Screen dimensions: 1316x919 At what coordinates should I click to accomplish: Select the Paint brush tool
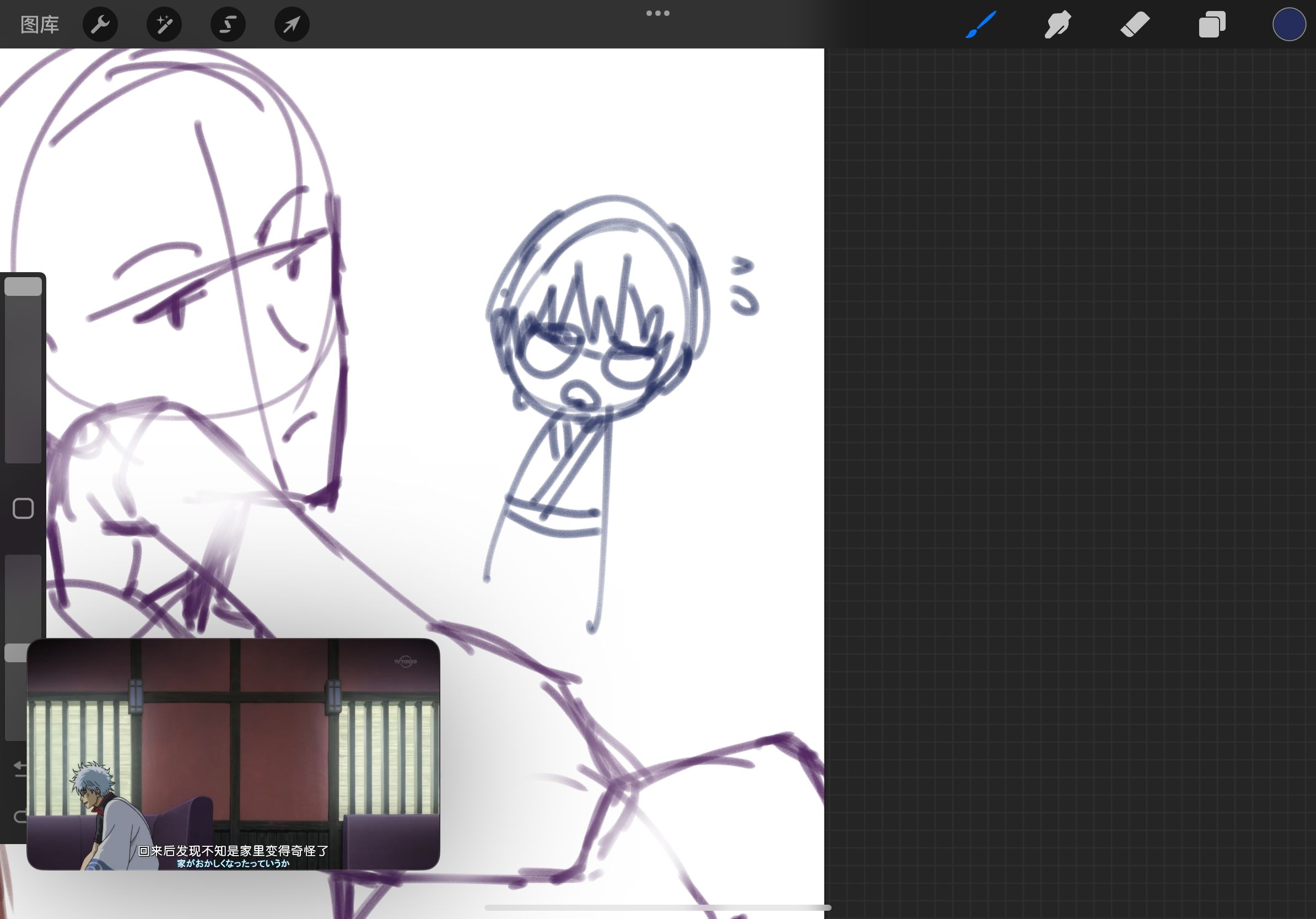(x=981, y=25)
